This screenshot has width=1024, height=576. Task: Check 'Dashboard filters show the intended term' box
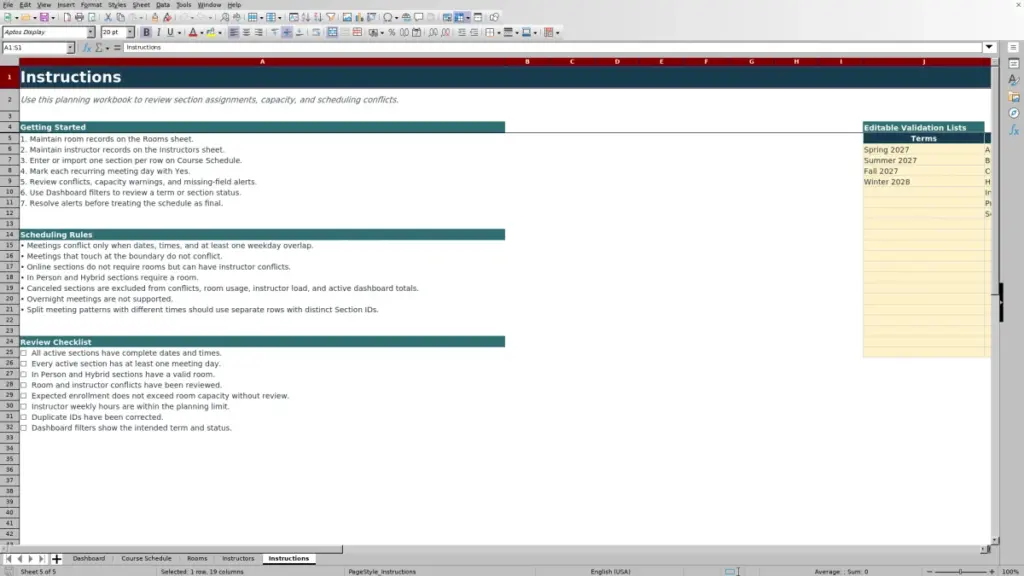24,428
